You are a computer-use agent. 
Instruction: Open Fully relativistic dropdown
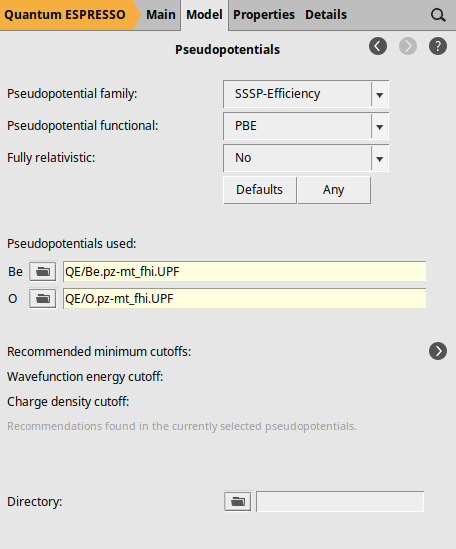[x=306, y=158]
